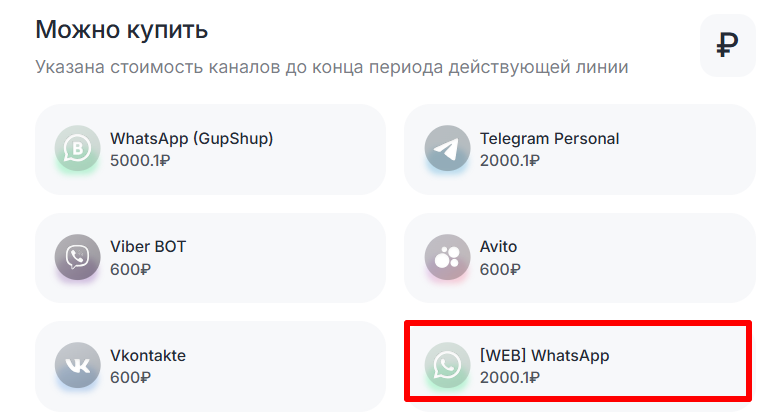This screenshot has width=782, height=418.
Task: Click the WhatsApp (GupShup) channel icon
Action: pyautogui.click(x=77, y=150)
